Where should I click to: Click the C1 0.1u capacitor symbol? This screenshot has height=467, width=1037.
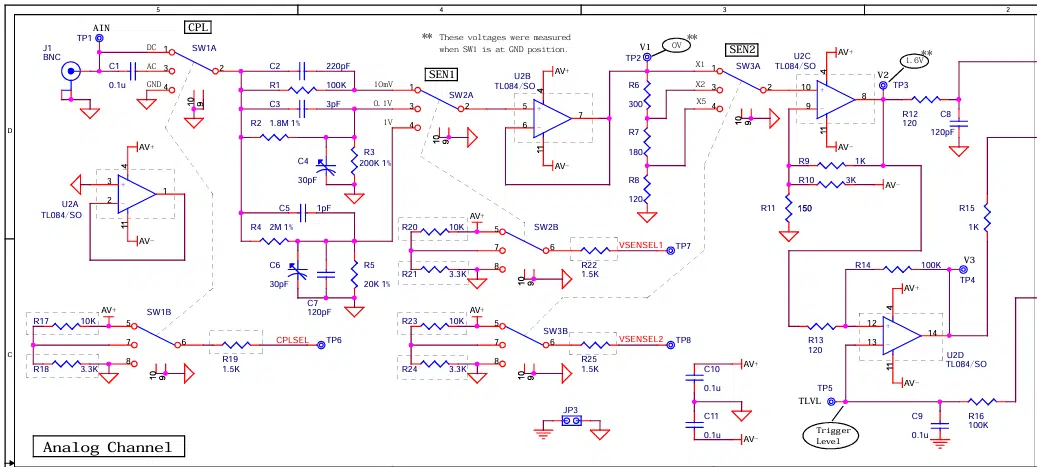pos(134,70)
